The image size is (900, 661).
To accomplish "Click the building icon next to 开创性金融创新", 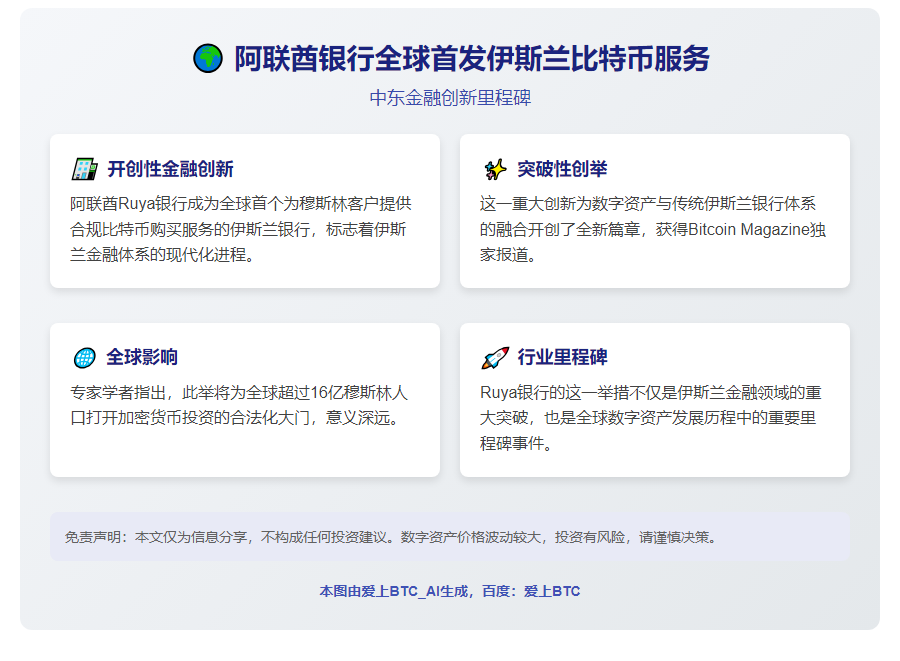I will pyautogui.click(x=84, y=169).
